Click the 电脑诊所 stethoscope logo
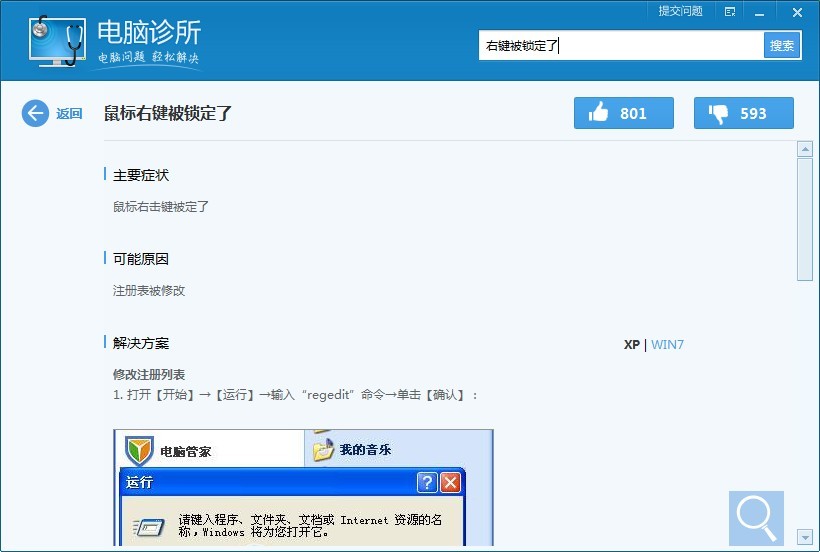Screen dimensions: 820x552 [58, 41]
